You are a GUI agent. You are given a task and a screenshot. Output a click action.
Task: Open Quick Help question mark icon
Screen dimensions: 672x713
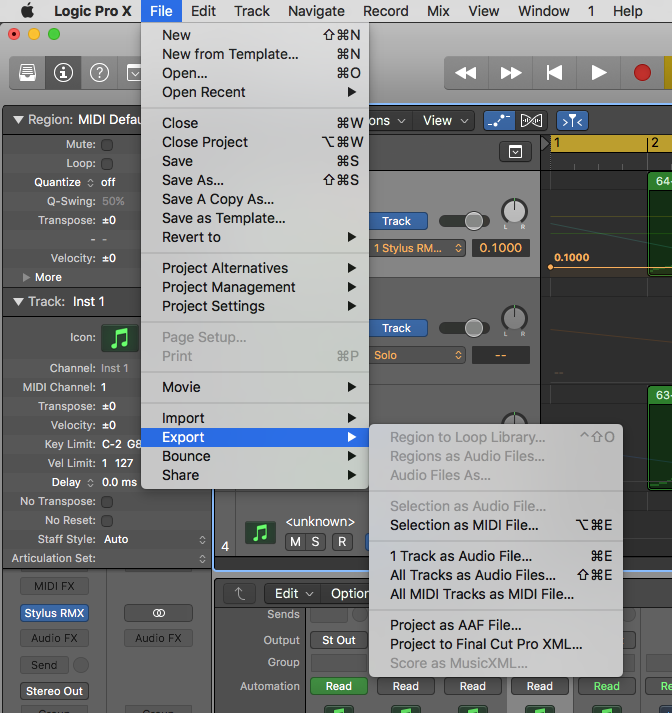(99, 72)
